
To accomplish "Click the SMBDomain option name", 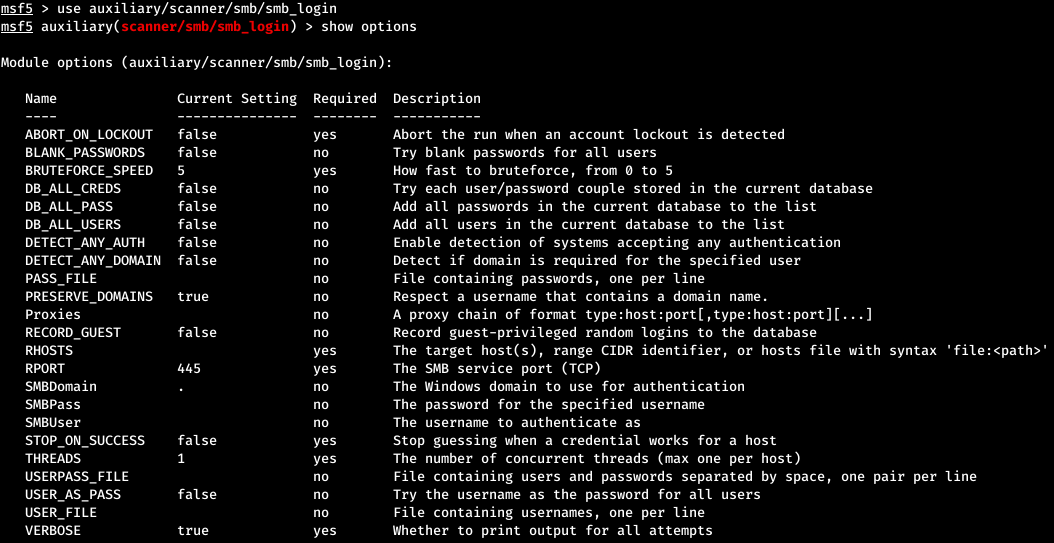I will [61, 387].
